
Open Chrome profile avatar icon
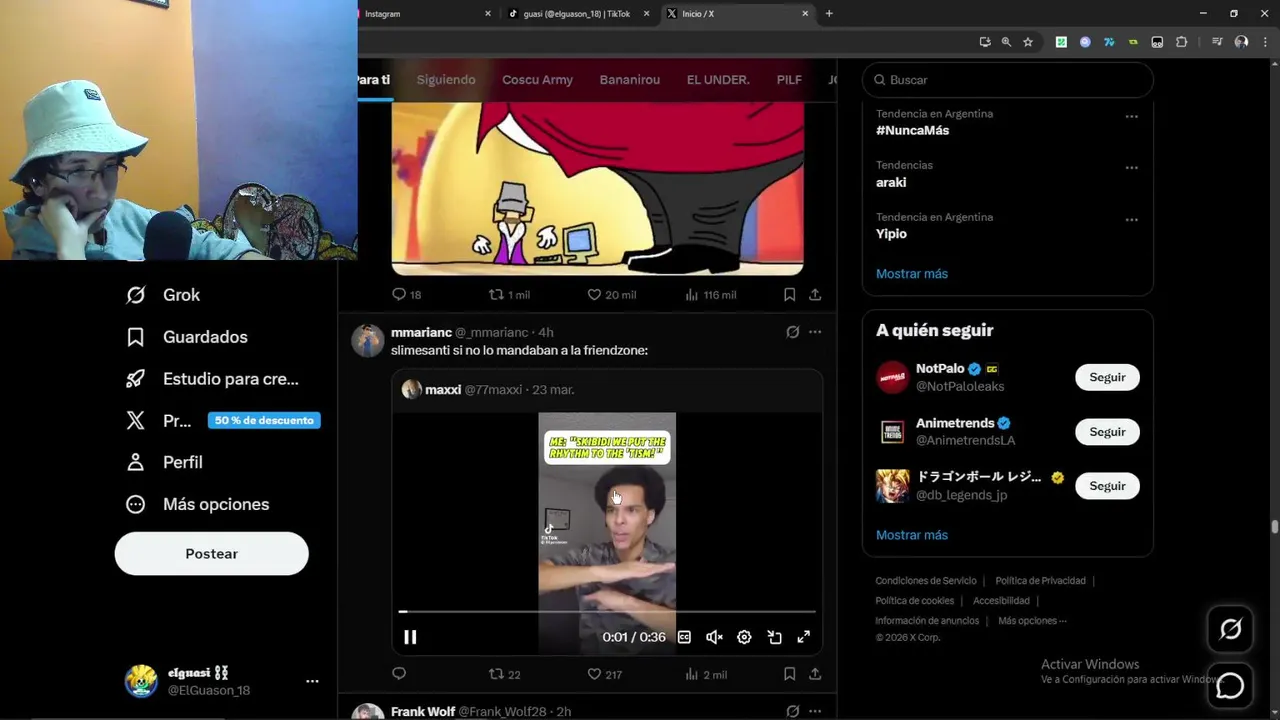tap(1241, 42)
